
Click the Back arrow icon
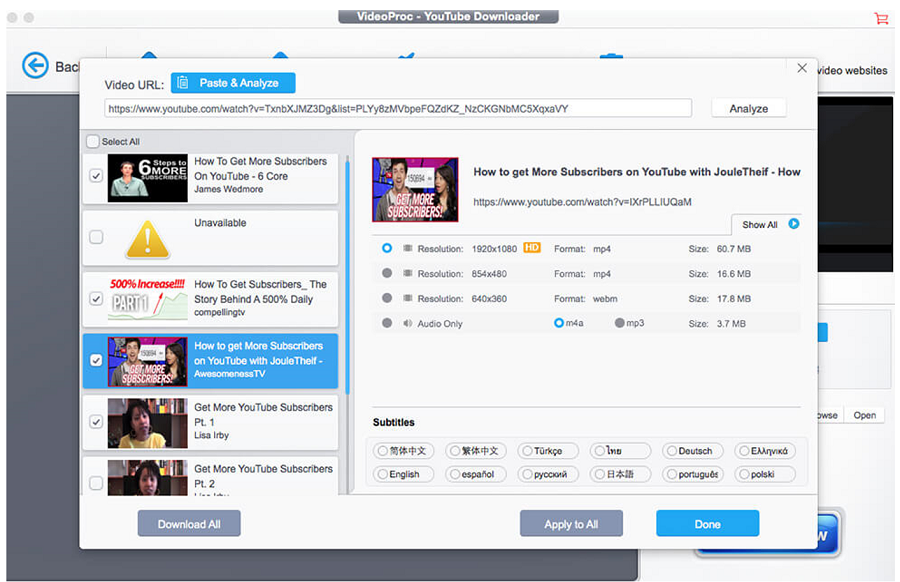(35, 65)
